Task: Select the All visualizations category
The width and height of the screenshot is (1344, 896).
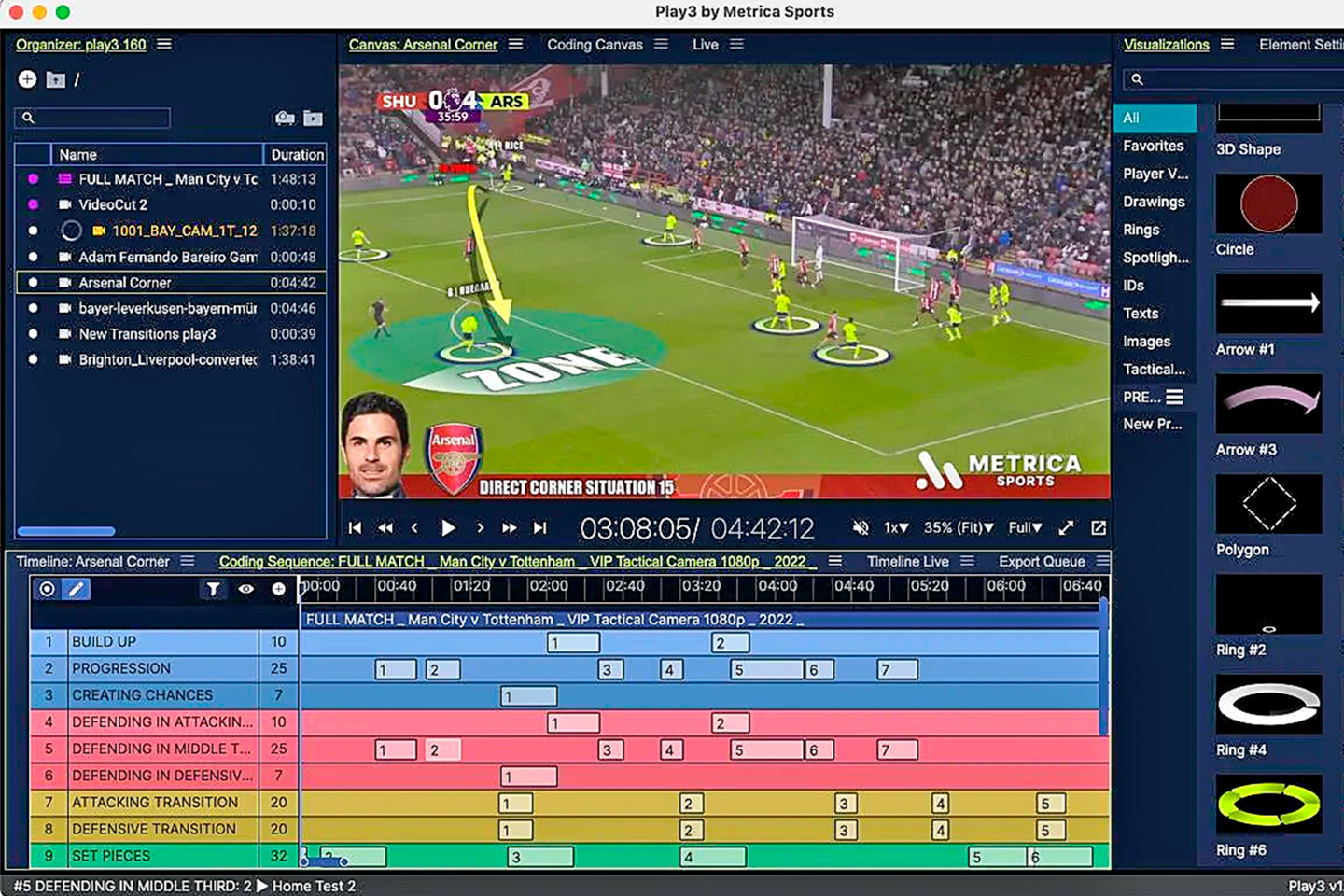Action: click(1155, 118)
